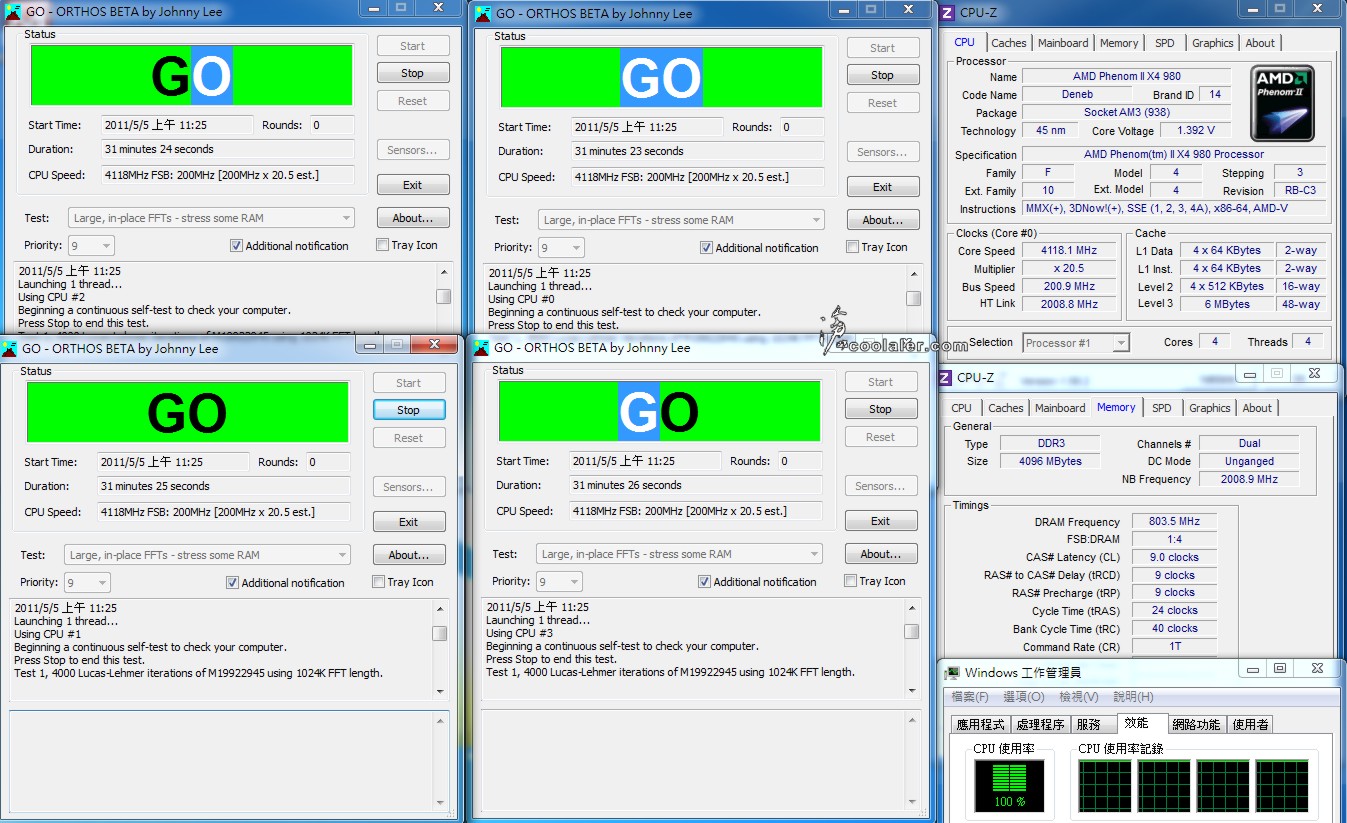Enable Tray Icon in CPU #1 ORTHOS window
The height and width of the screenshot is (823, 1347).
pyautogui.click(x=378, y=582)
